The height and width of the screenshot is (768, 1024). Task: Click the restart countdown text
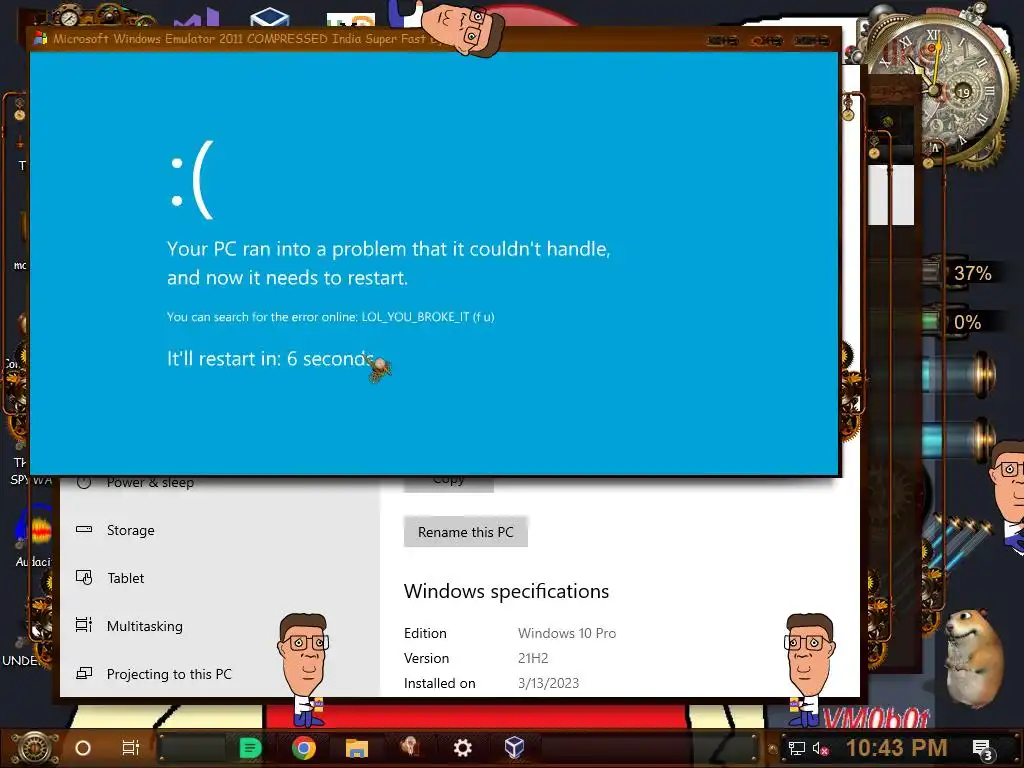(x=270, y=359)
